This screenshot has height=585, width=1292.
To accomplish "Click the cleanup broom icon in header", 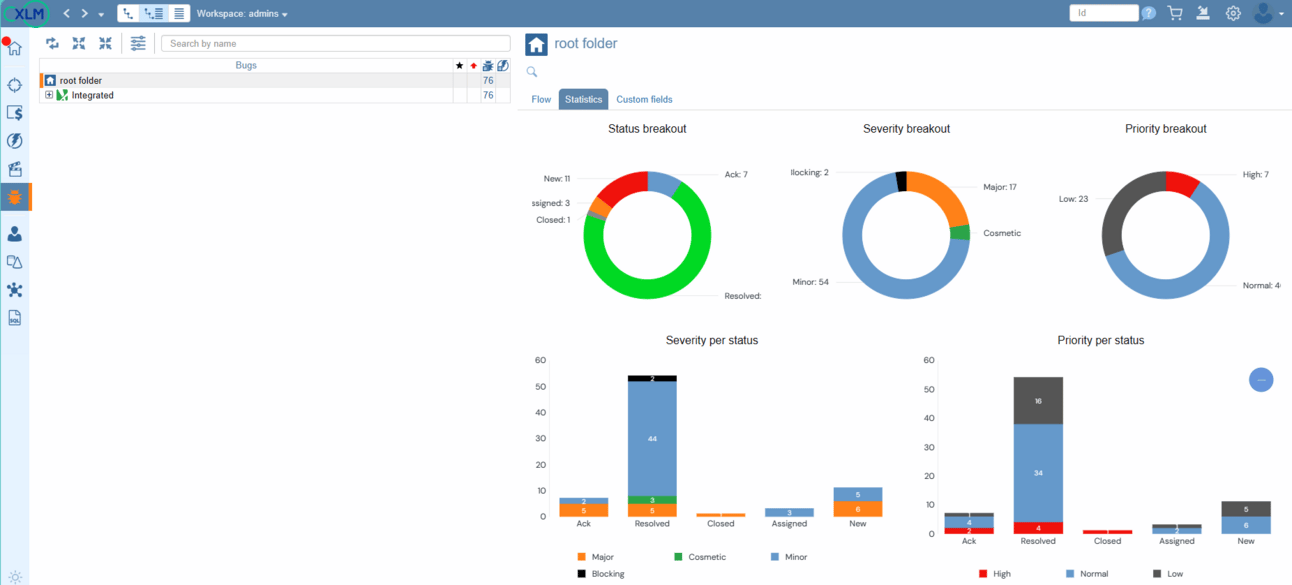I will click(x=1204, y=13).
